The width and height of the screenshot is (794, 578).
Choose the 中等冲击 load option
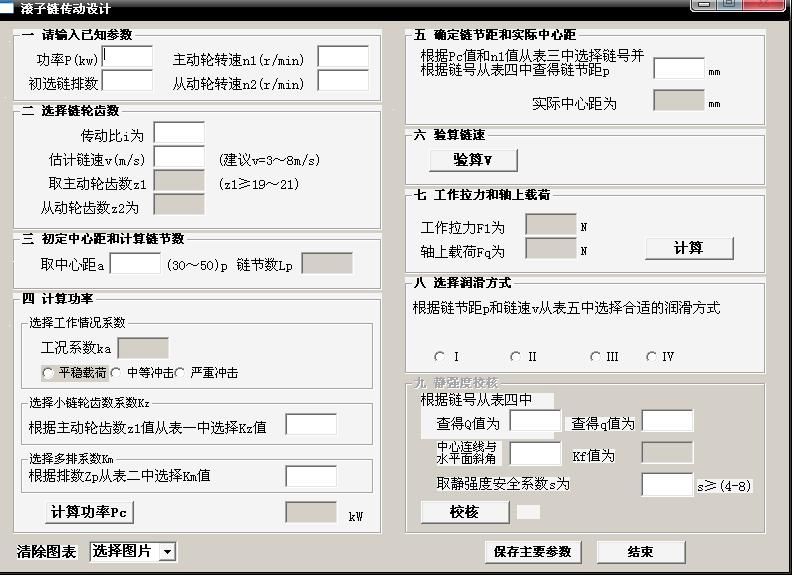coord(116,373)
